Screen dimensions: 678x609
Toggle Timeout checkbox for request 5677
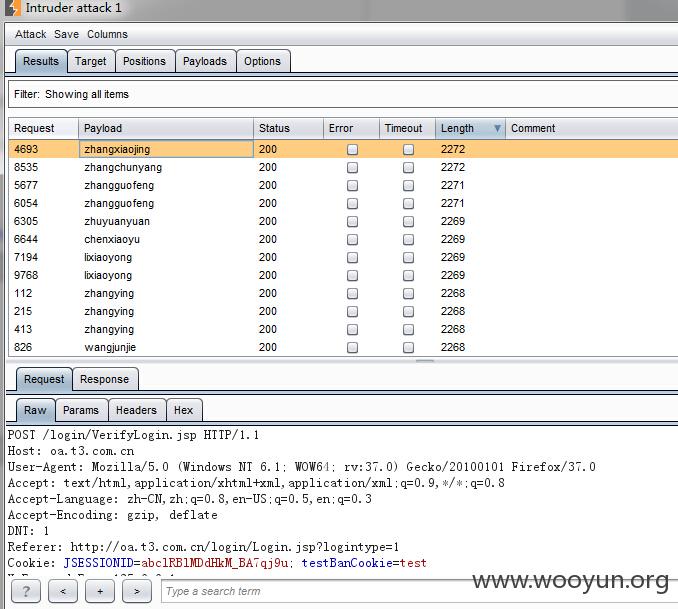(408, 186)
